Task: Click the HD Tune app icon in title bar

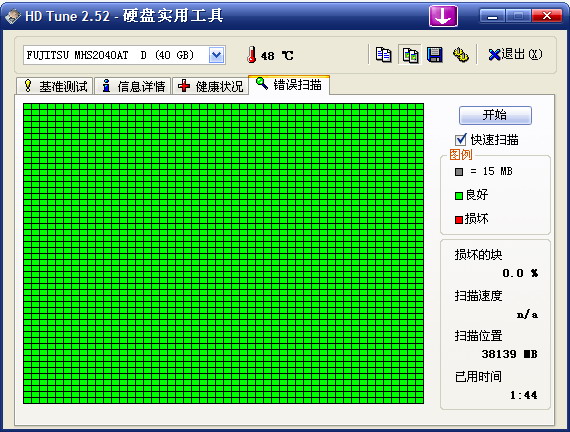Action: coord(12,16)
